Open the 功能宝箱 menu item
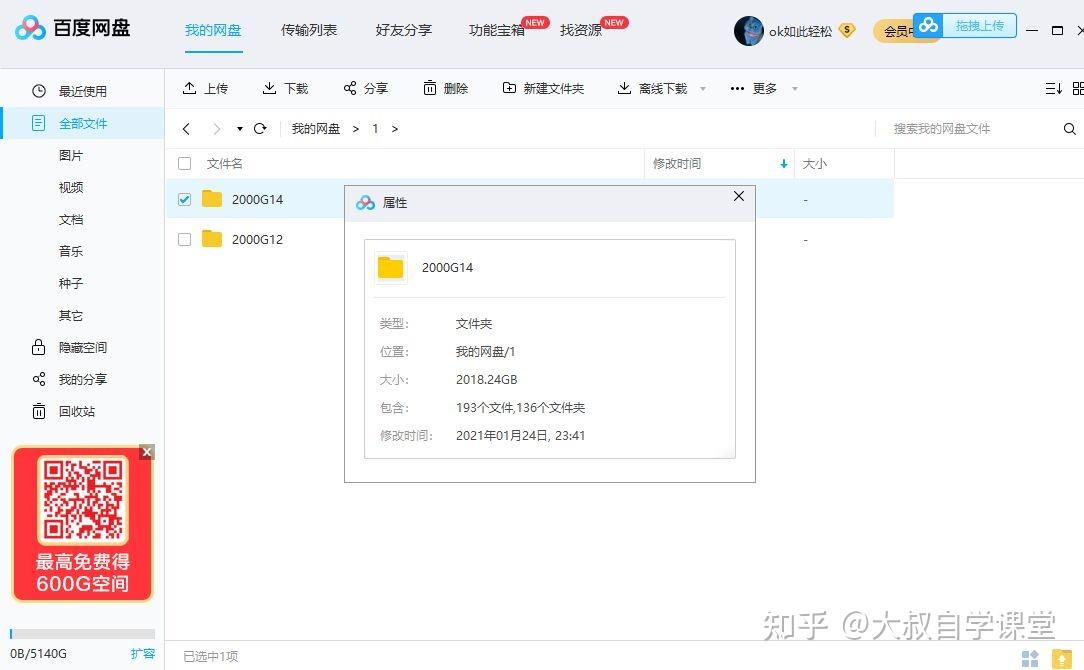Image resolution: width=1084 pixels, height=670 pixels. [497, 30]
